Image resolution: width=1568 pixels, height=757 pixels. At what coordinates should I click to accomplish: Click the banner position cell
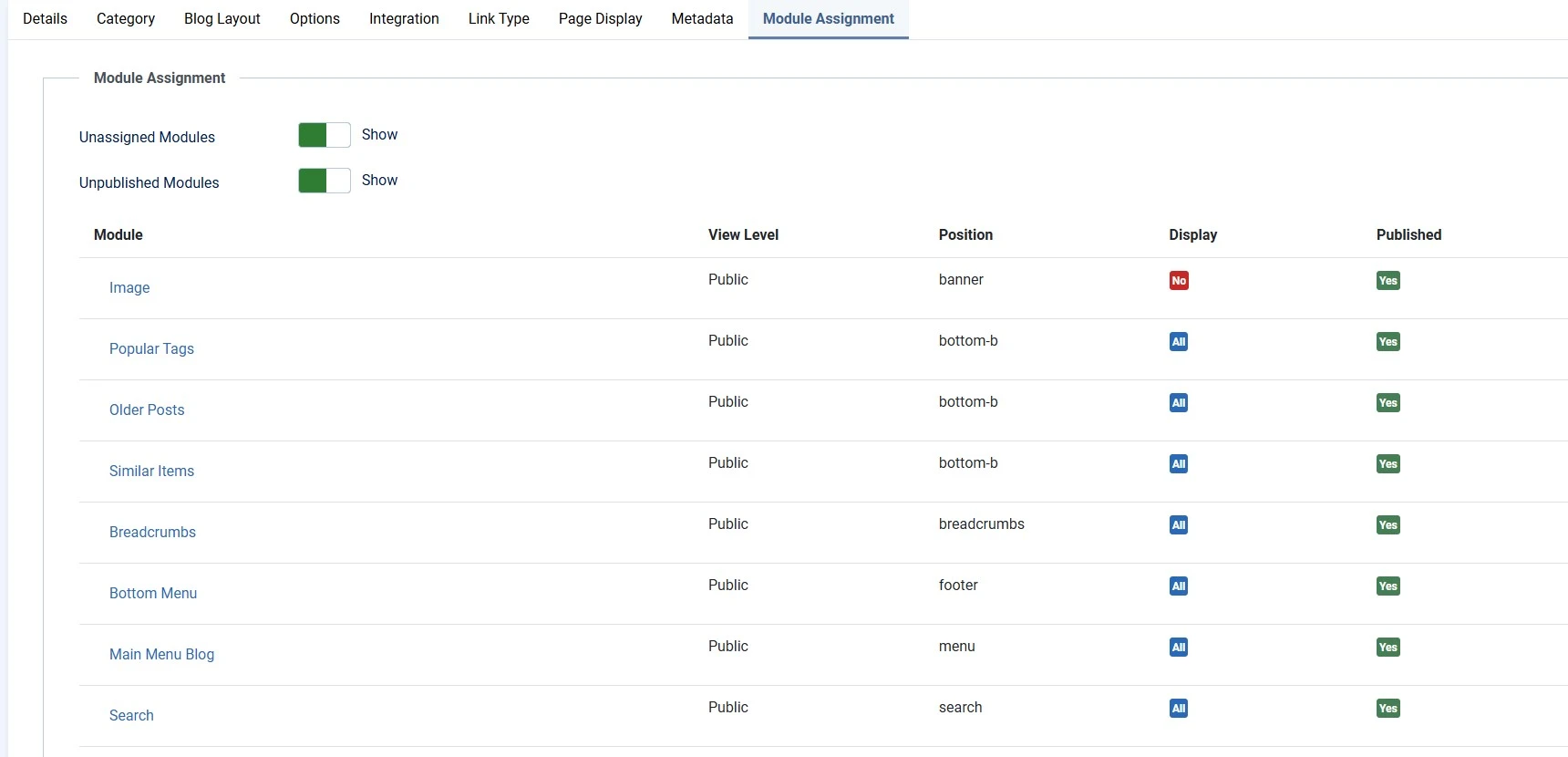coord(961,280)
